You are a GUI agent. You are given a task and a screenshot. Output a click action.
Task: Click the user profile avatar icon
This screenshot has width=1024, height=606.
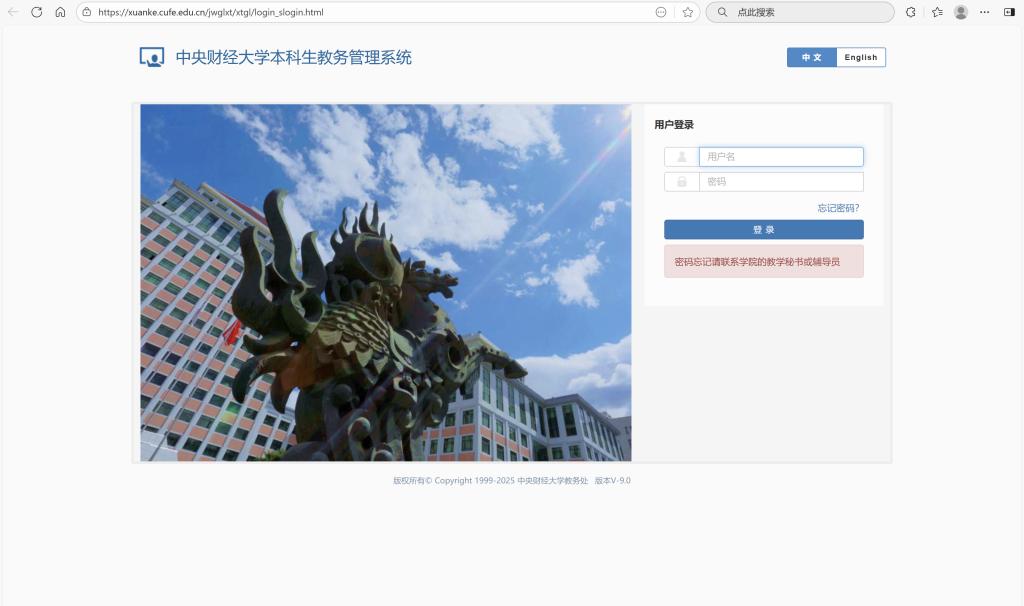pyautogui.click(x=961, y=12)
